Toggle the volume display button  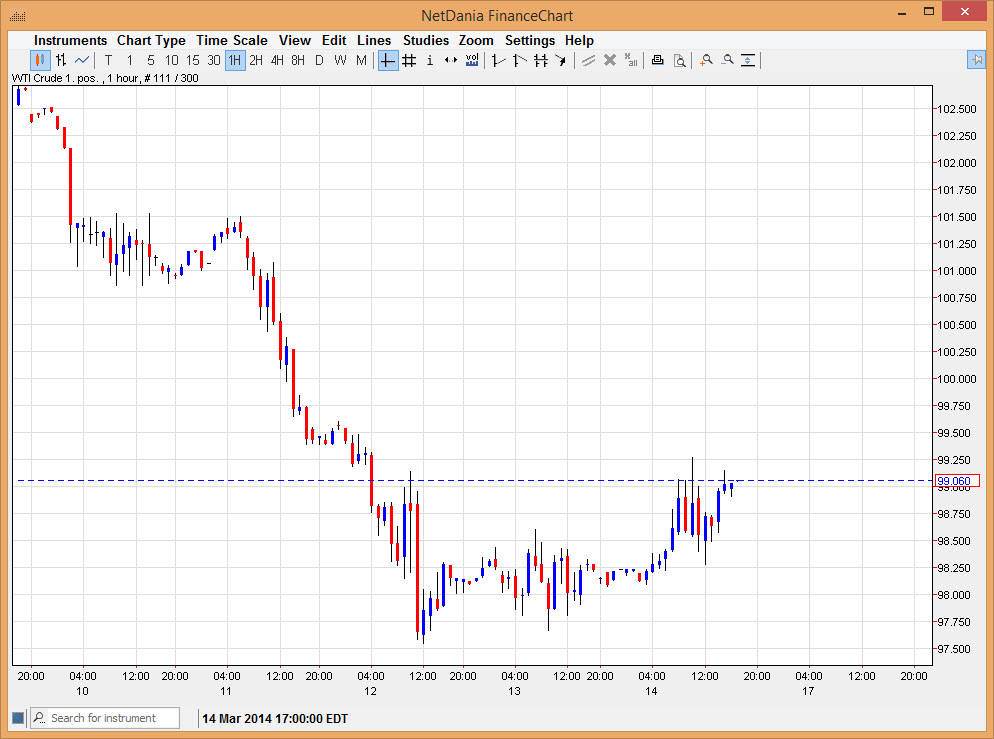click(x=472, y=60)
